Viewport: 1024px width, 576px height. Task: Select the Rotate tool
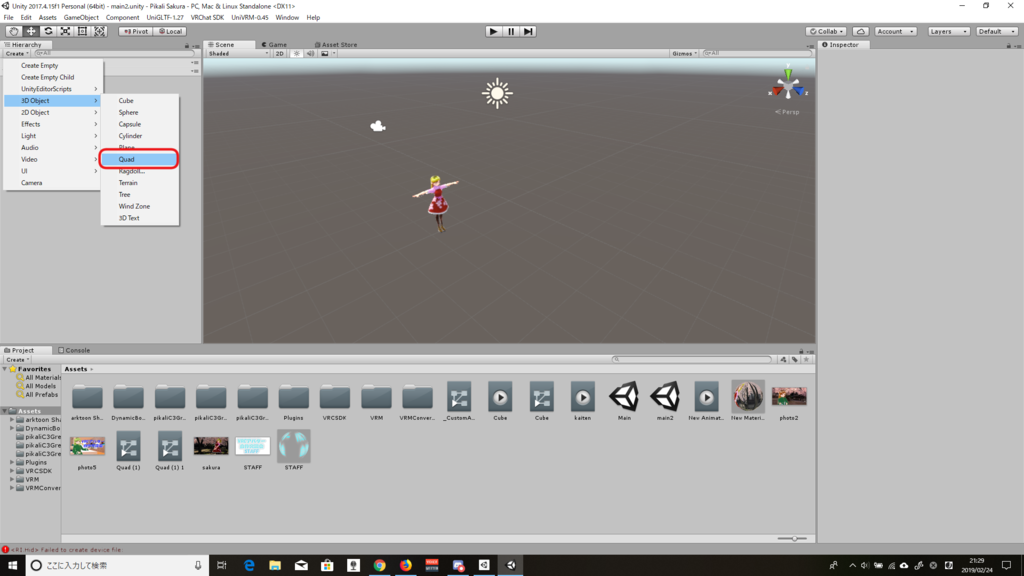click(x=48, y=31)
